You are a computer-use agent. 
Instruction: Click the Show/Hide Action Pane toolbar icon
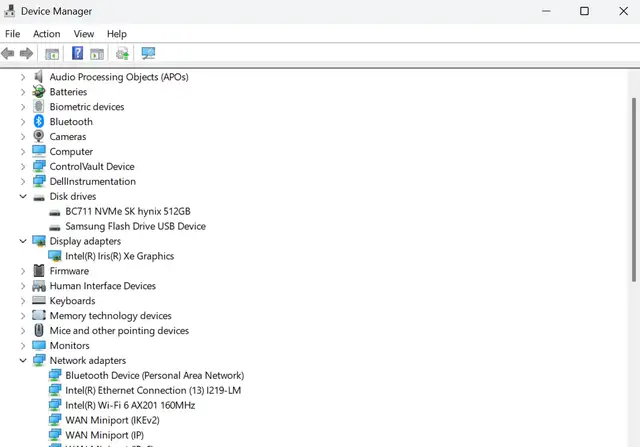97,53
